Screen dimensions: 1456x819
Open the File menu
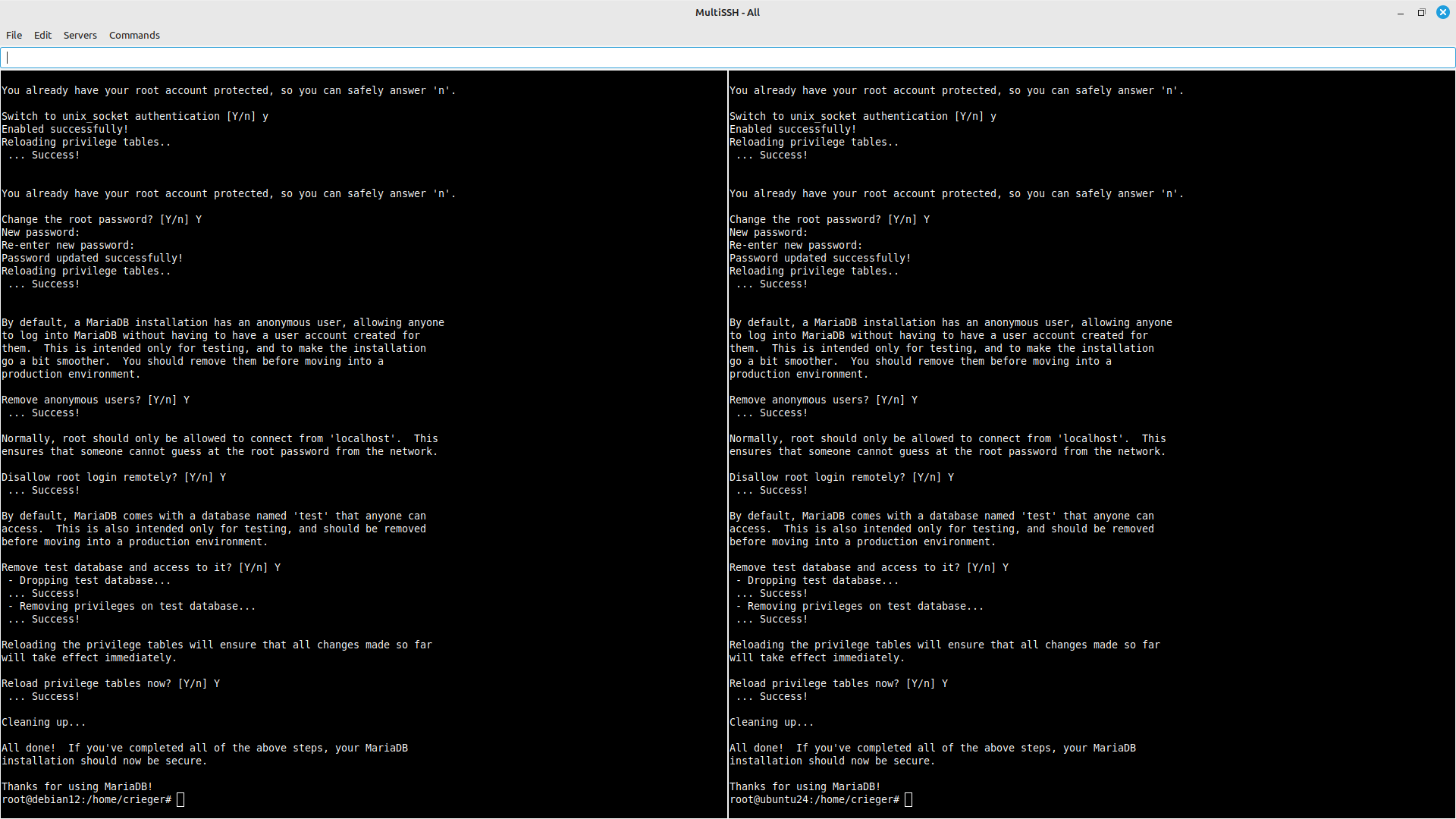[14, 35]
